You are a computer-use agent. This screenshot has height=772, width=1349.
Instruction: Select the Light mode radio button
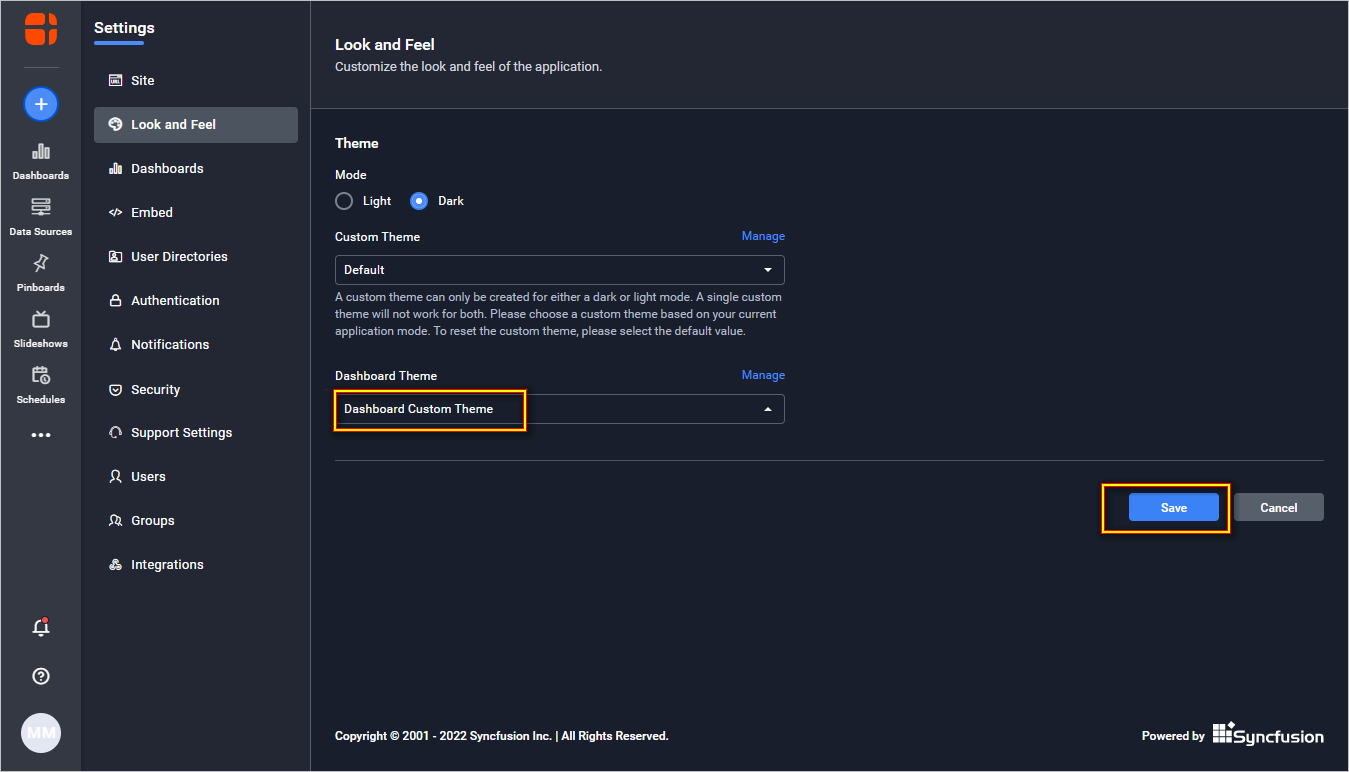pyautogui.click(x=345, y=201)
